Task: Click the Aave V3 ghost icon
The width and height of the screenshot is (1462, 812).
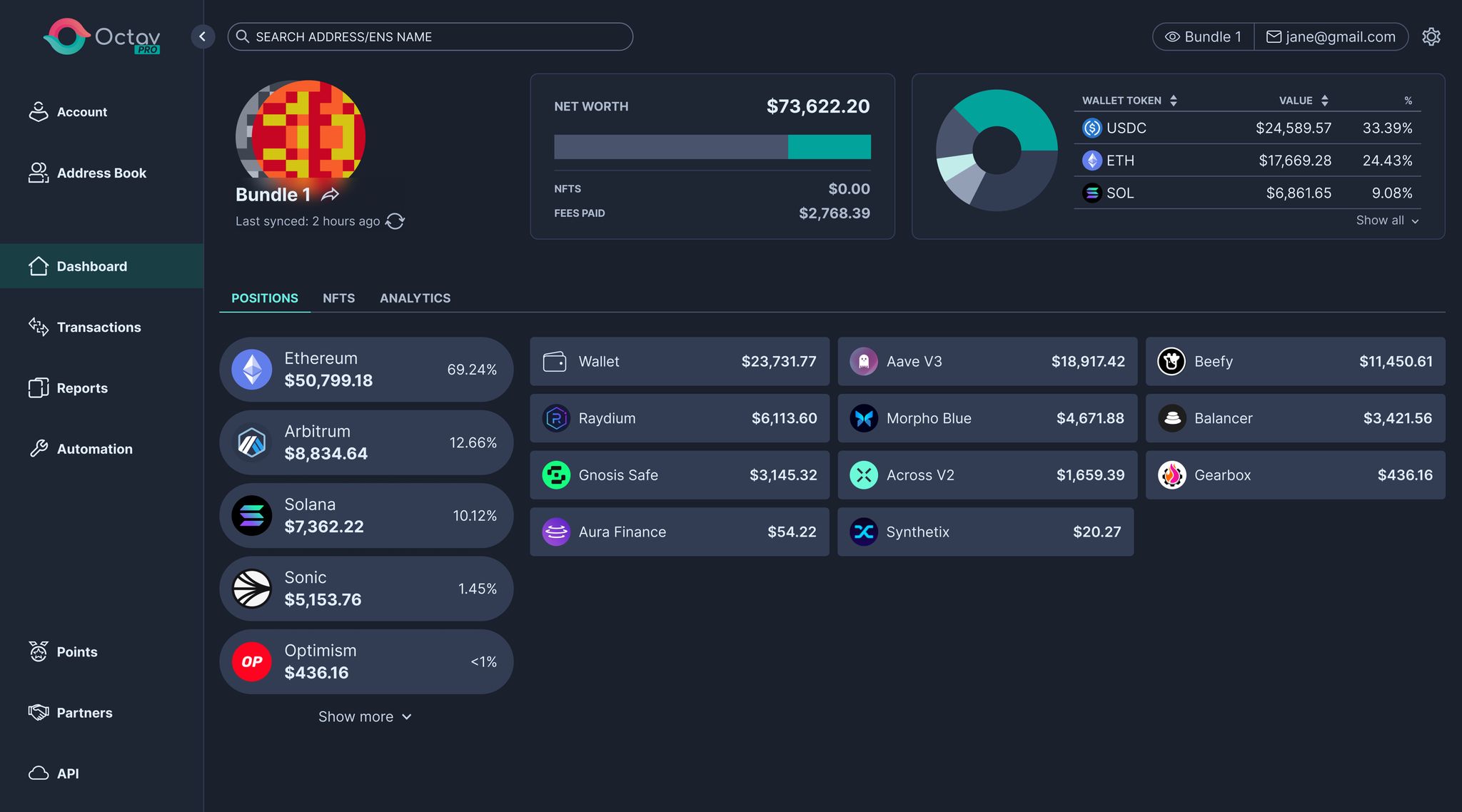Action: (864, 362)
